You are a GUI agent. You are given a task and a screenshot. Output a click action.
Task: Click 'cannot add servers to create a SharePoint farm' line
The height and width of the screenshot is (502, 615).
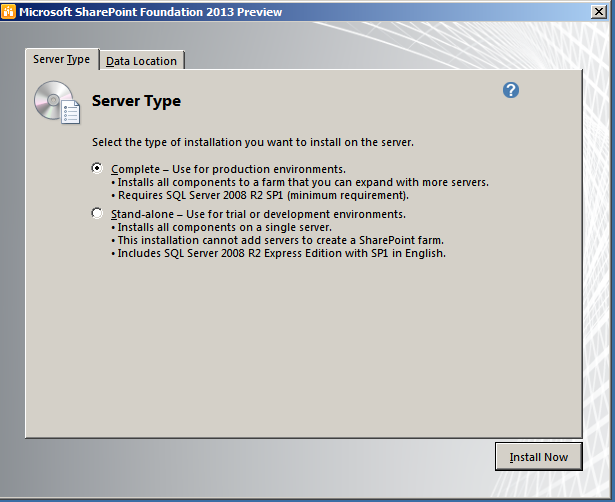point(278,240)
